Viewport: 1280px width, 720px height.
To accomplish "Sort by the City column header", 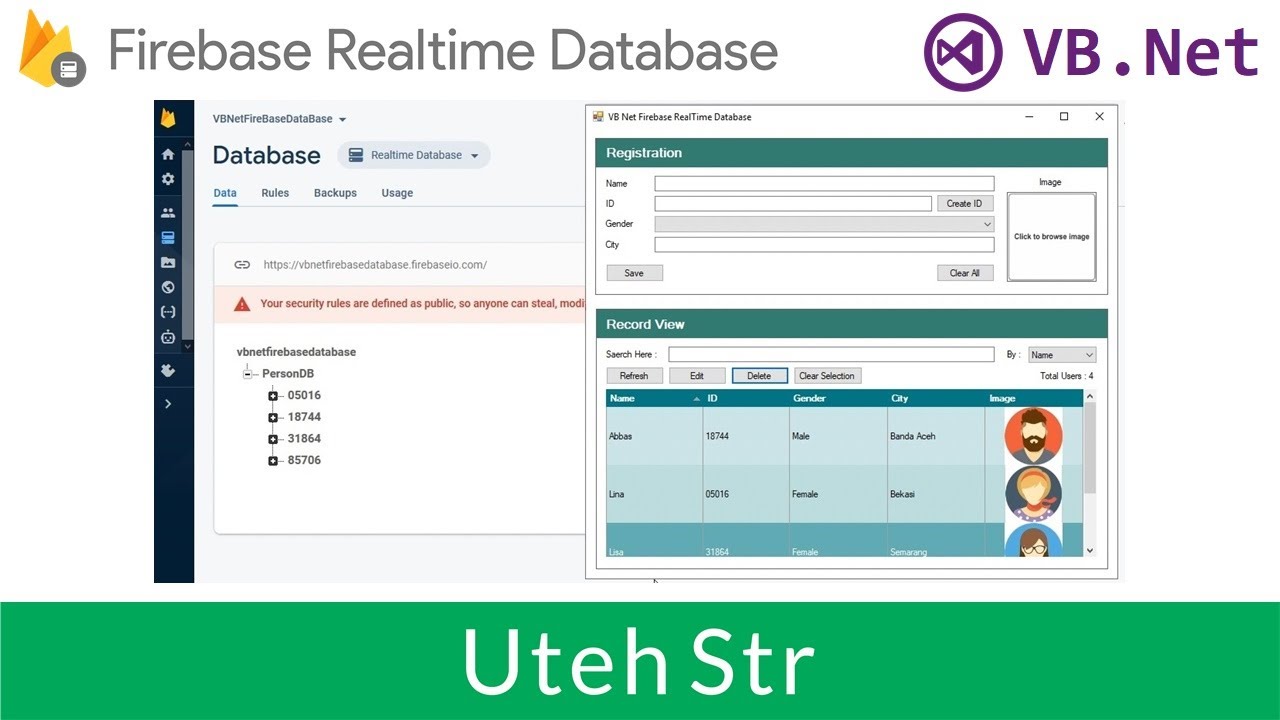I will point(936,399).
